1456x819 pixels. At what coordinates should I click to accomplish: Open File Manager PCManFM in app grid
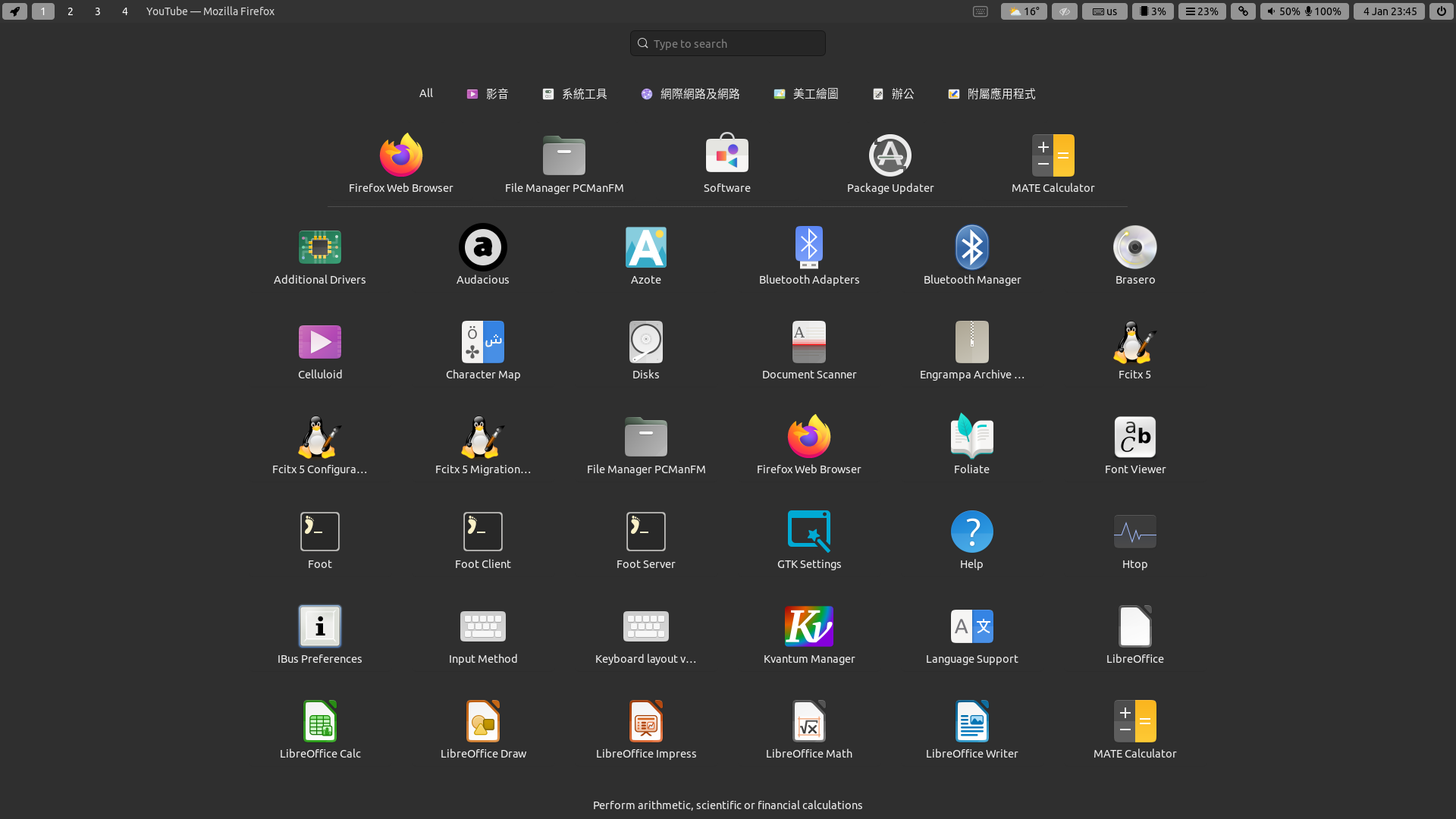click(646, 446)
